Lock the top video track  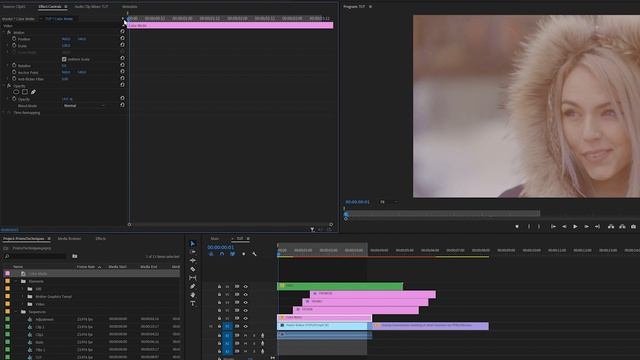(219, 287)
